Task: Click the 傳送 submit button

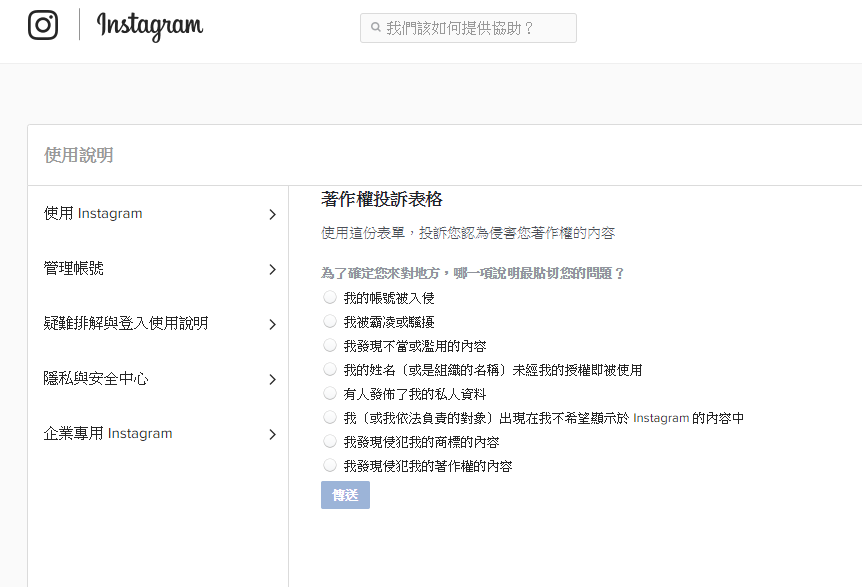Action: (x=345, y=495)
